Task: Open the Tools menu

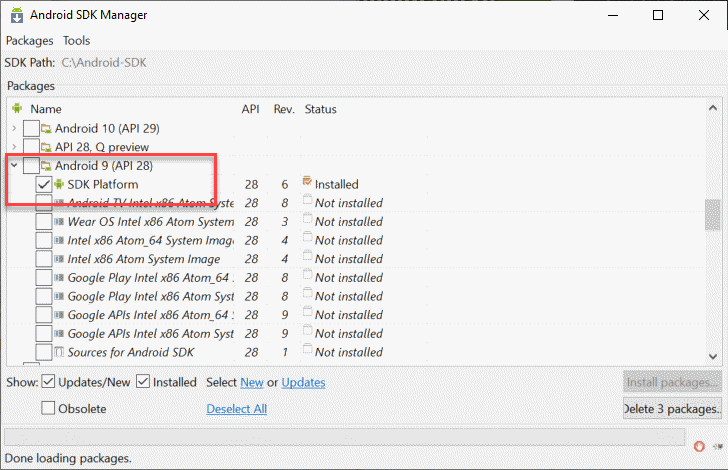Action: [76, 41]
